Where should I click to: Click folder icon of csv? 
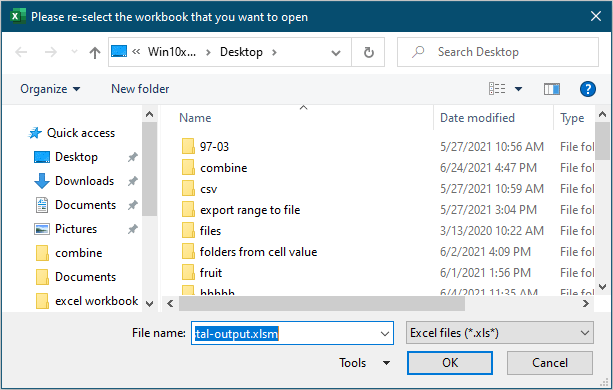[188, 188]
